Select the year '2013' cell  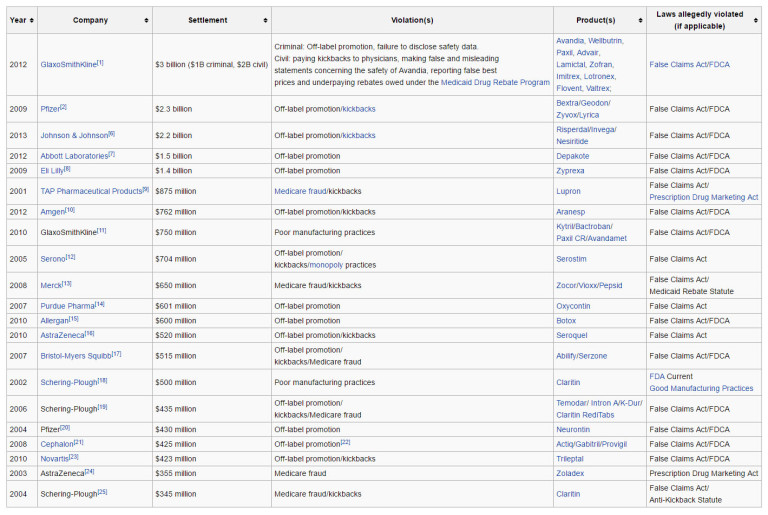22,135
